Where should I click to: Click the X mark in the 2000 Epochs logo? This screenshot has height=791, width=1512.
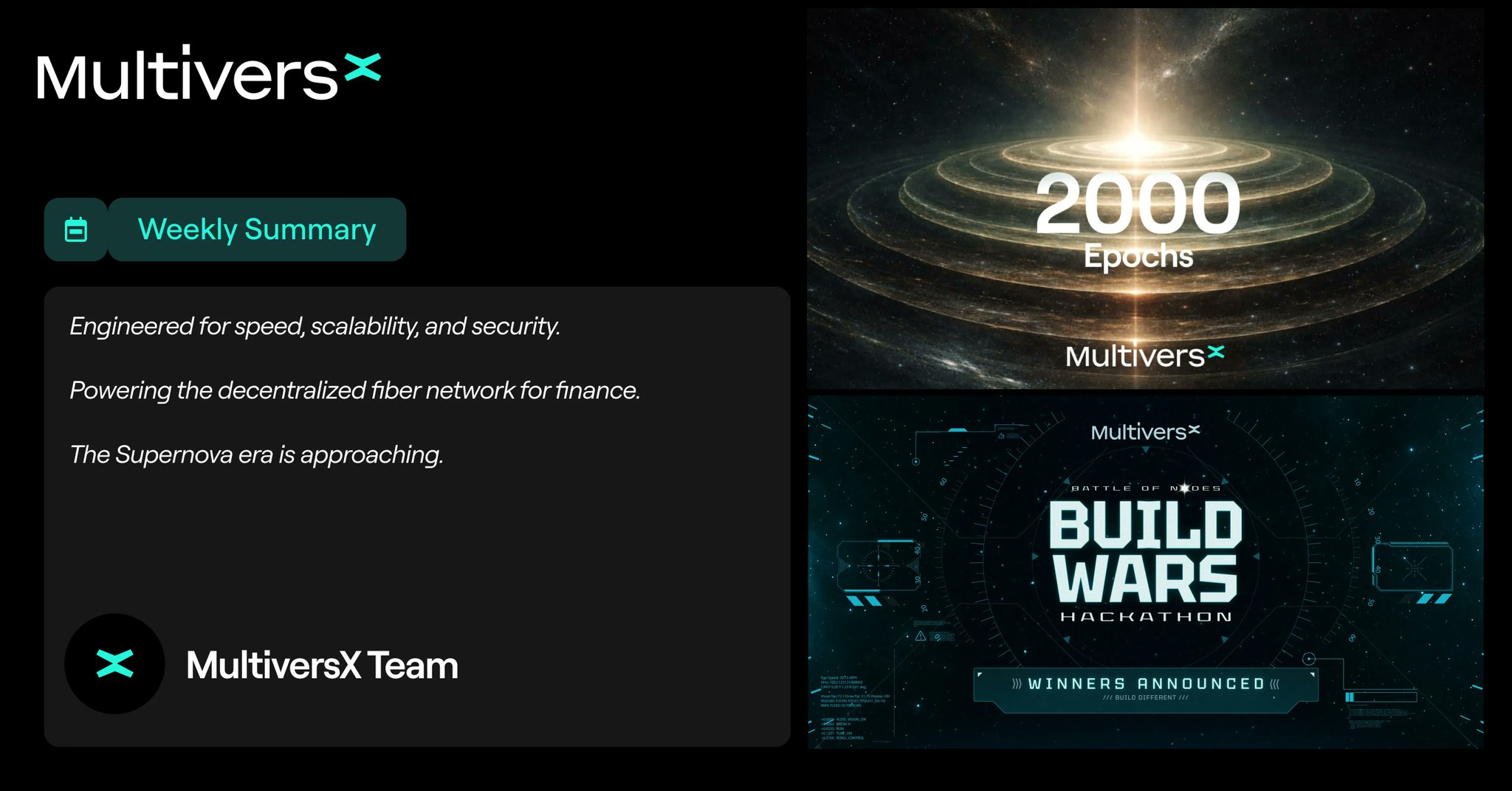(x=1216, y=353)
